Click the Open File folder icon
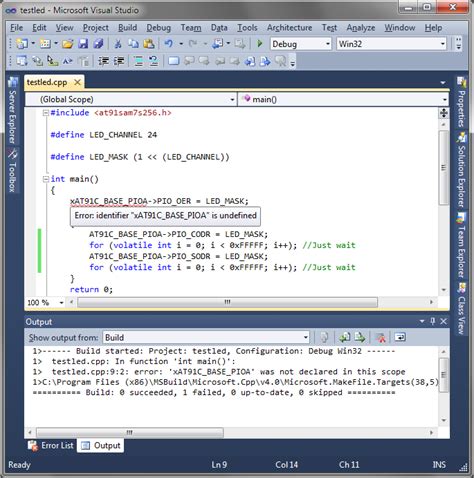The width and height of the screenshot is (474, 478). [x=68, y=44]
